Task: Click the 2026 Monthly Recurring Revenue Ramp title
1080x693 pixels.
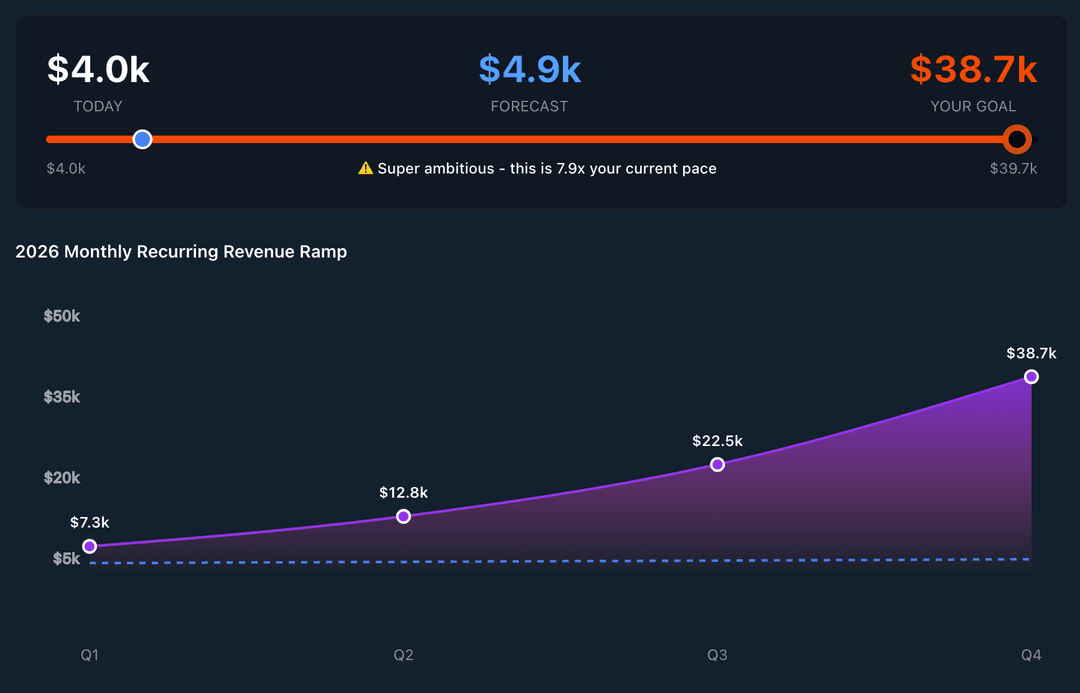Action: tap(181, 252)
